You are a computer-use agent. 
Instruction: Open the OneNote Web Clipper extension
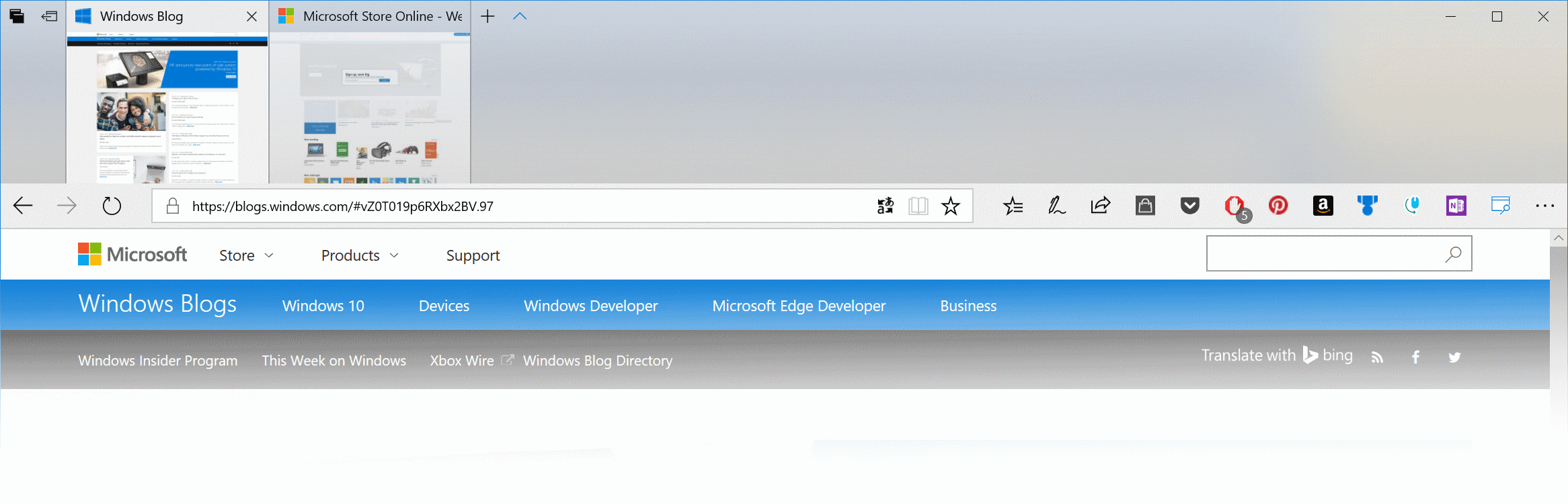click(x=1456, y=206)
